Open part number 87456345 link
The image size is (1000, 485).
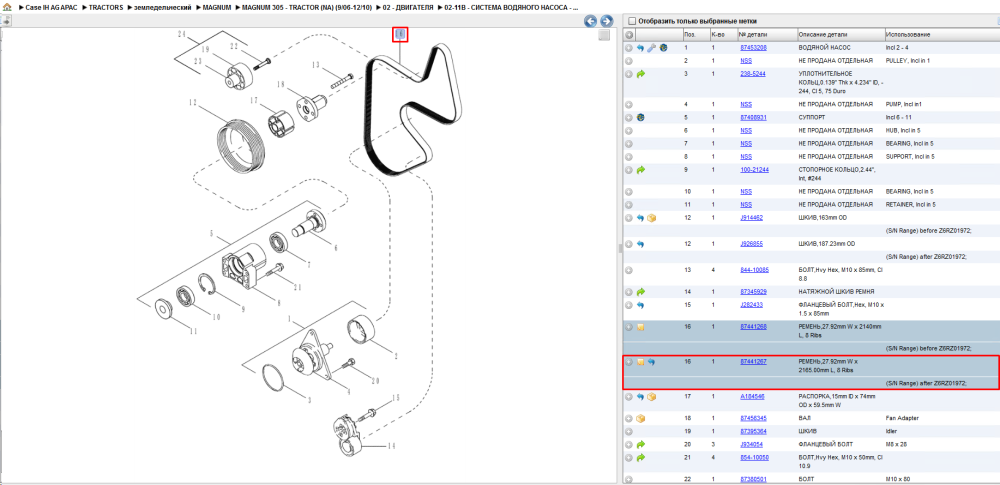(x=753, y=418)
